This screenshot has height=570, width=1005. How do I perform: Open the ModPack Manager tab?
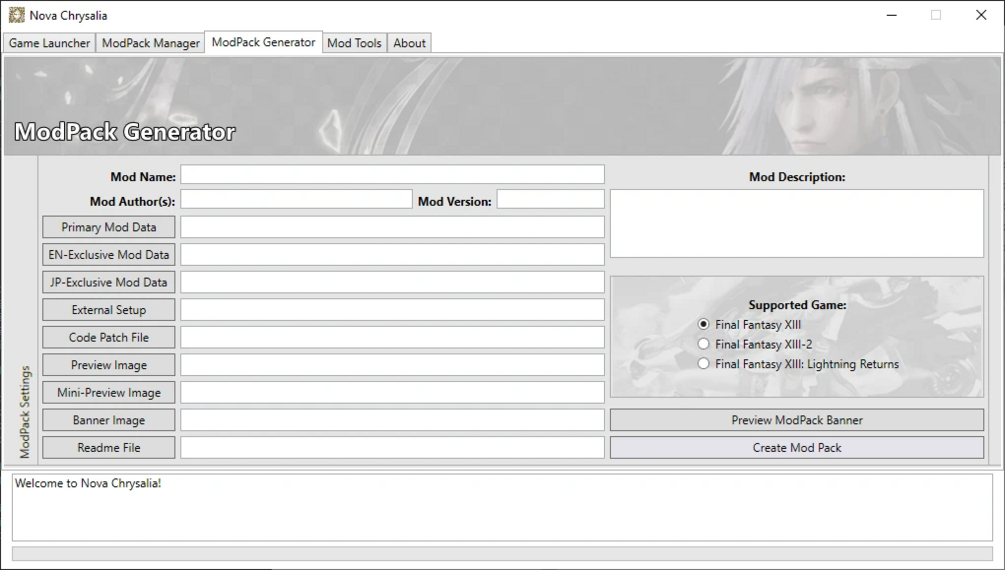(x=151, y=43)
